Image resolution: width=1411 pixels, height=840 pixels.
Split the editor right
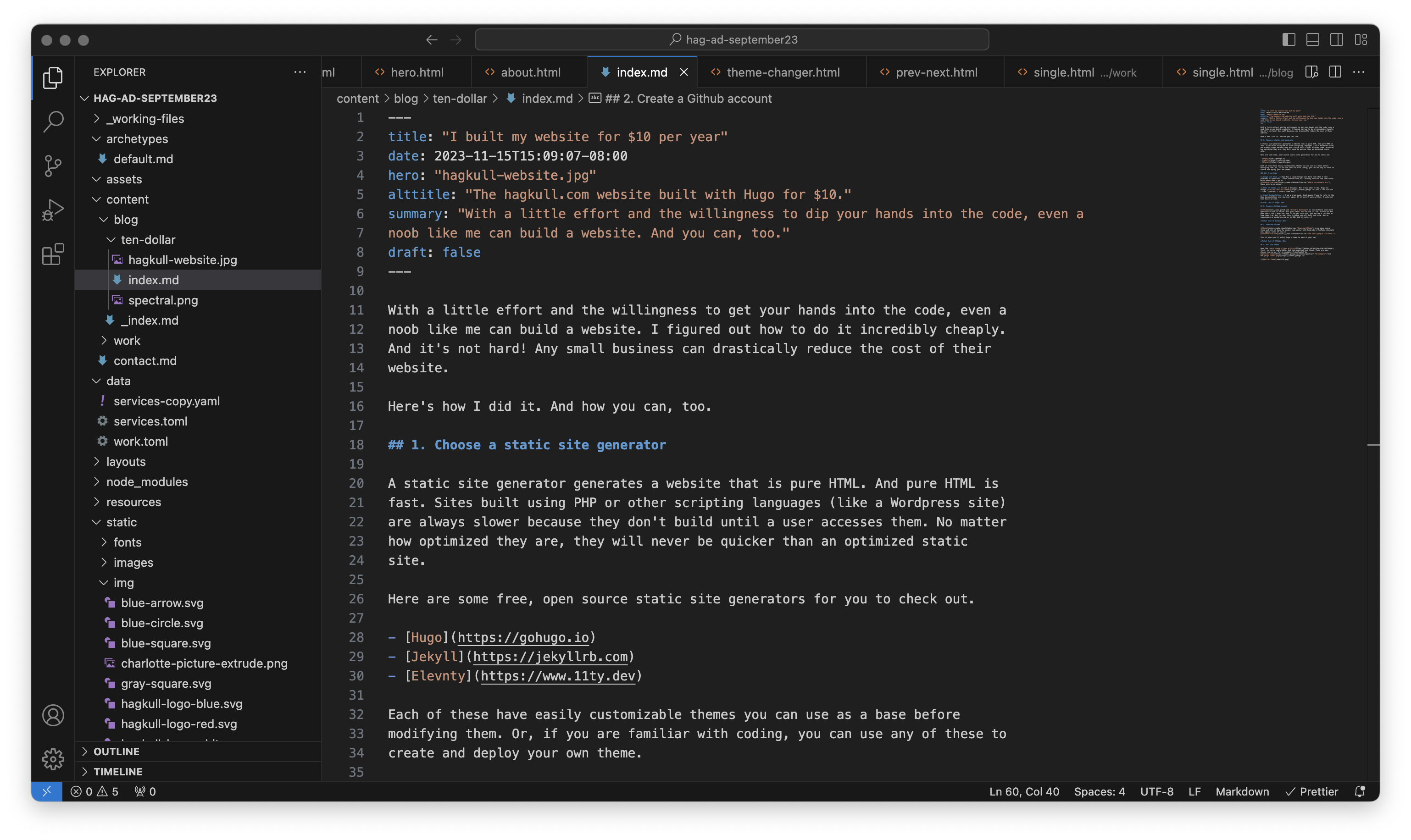(x=1335, y=72)
